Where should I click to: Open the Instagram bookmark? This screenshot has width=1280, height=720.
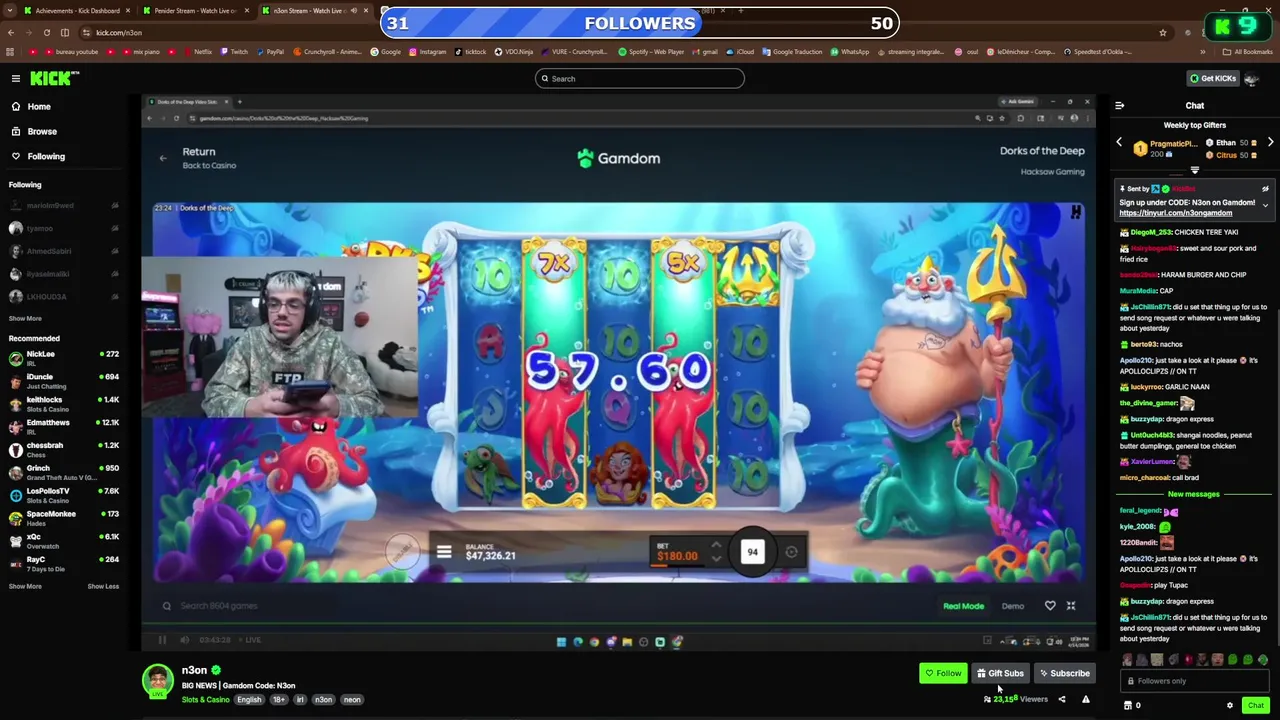click(428, 52)
